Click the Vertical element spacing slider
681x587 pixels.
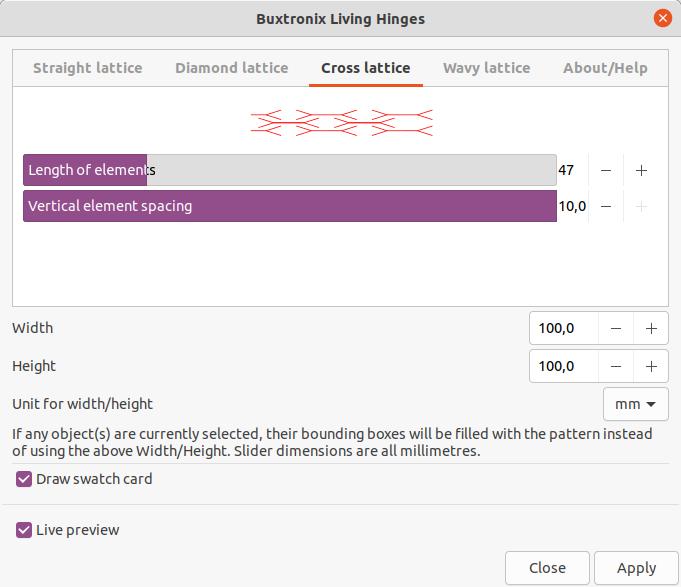pyautogui.click(x=290, y=206)
